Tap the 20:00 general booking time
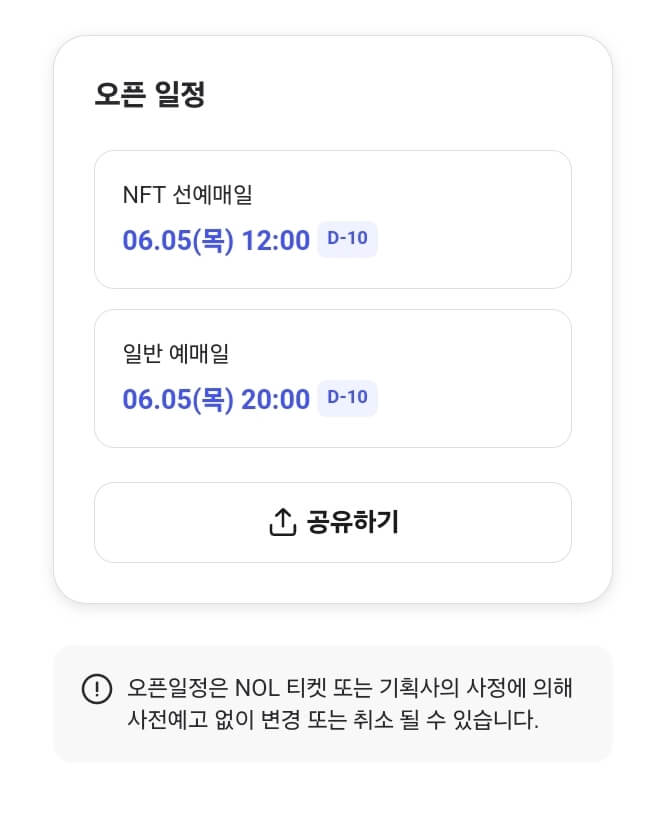Viewport: 667px width, 821px height. pyautogui.click(x=276, y=400)
